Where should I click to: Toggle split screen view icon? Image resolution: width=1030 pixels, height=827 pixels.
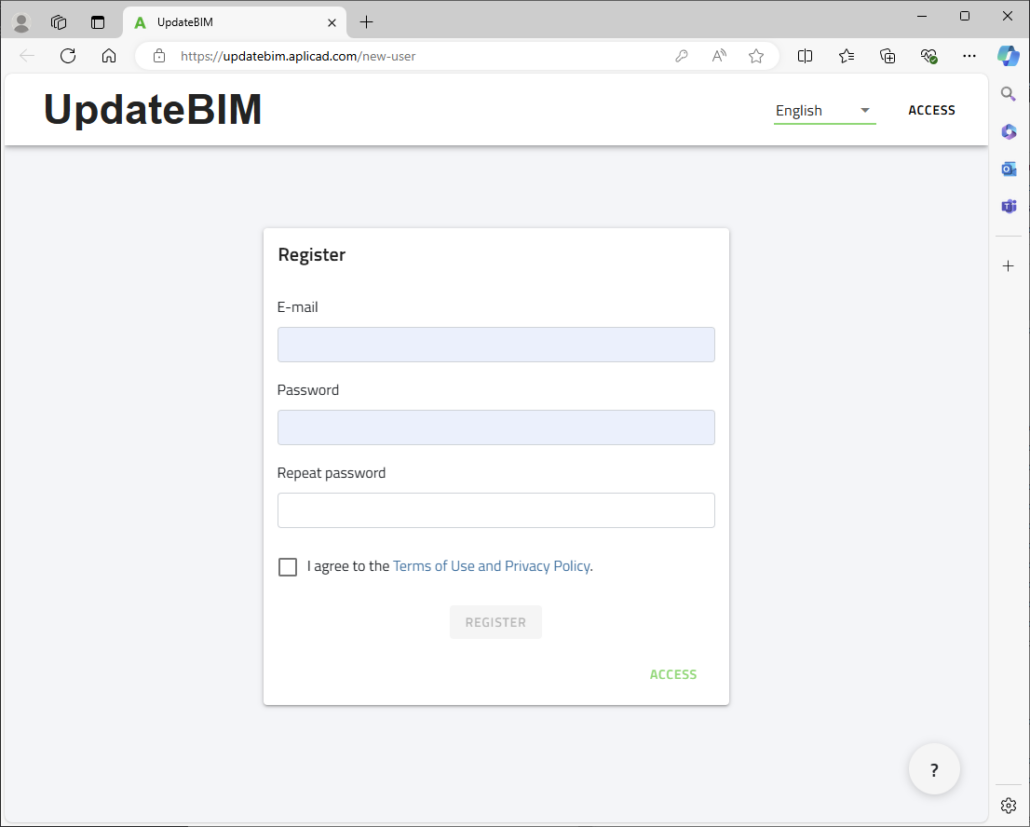tap(805, 56)
